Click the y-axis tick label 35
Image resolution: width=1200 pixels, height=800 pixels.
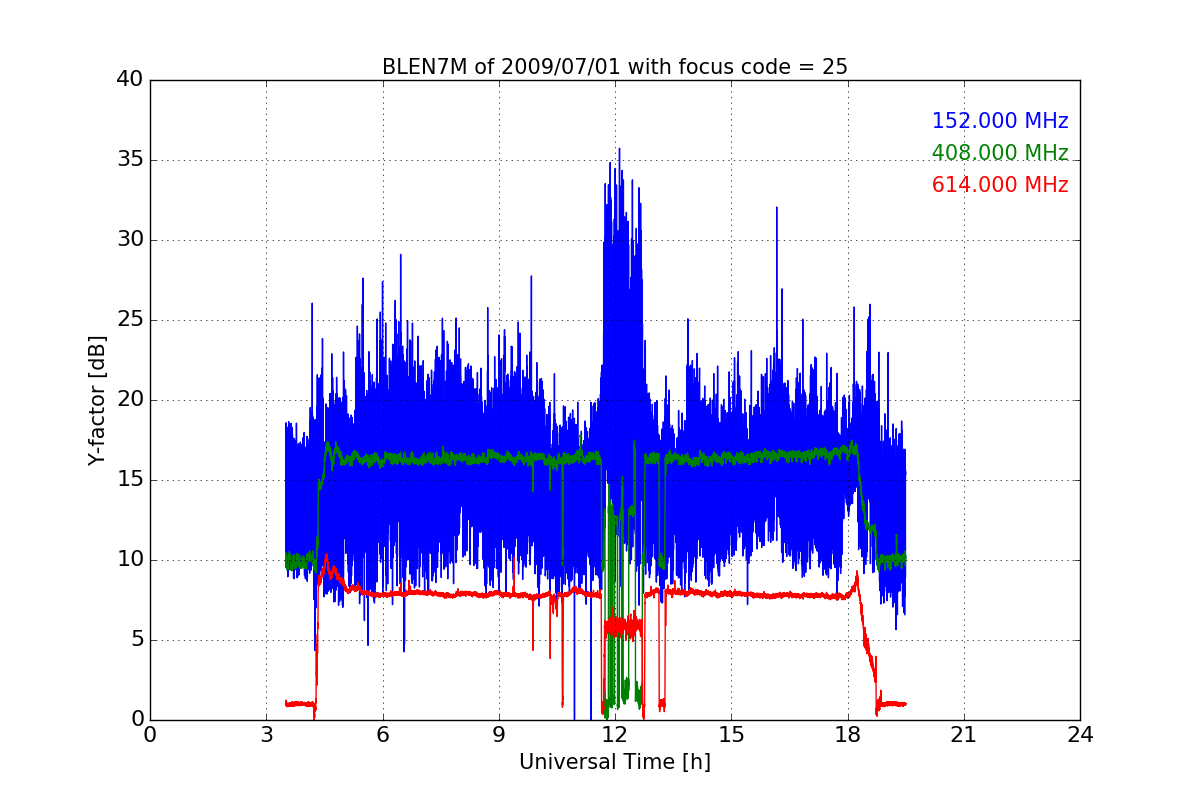[x=130, y=160]
